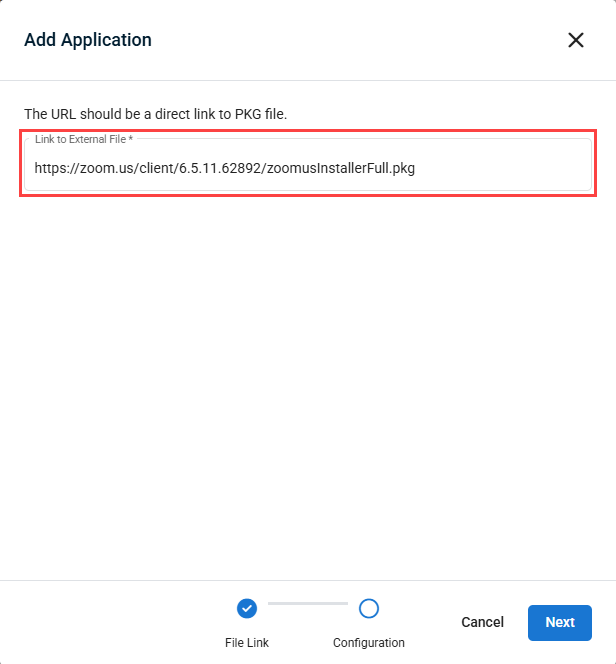Place cursor on version 6.5.11.62892 in URL
Viewport: 616px width, 664px height.
coord(220,168)
